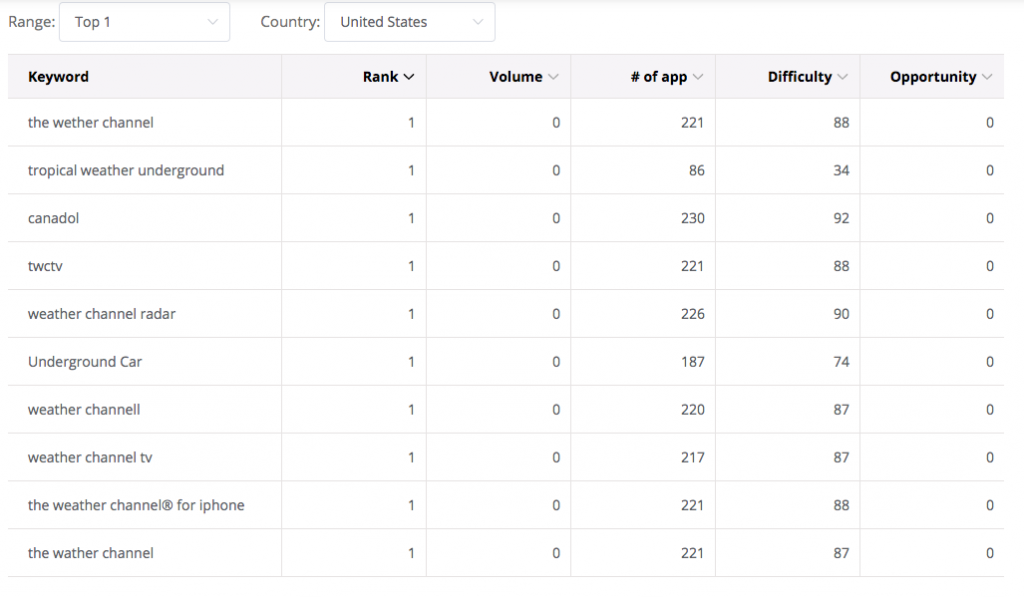Image resolution: width=1024 pixels, height=597 pixels.
Task: Open the Country dropdown showing United States
Action: coord(409,22)
